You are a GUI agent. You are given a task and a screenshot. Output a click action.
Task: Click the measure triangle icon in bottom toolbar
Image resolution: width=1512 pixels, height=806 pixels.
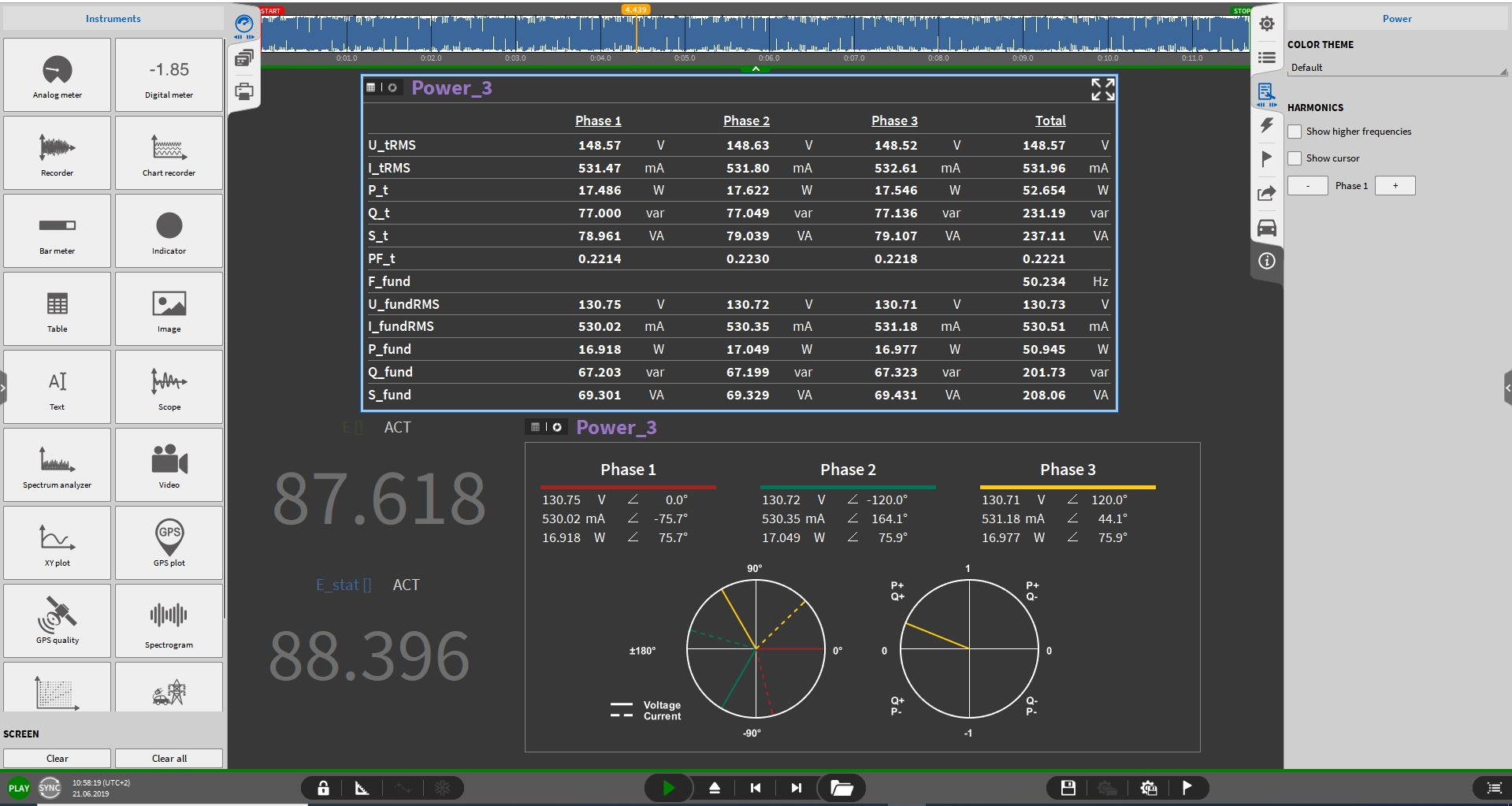(x=362, y=788)
